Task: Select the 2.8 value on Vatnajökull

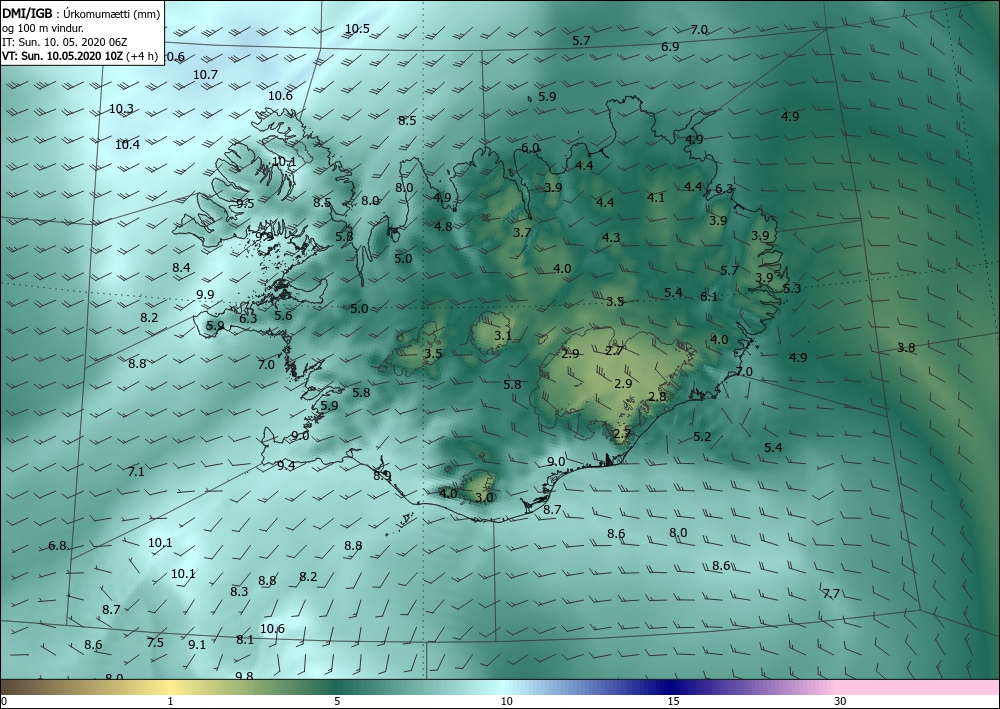Action: pos(657,397)
